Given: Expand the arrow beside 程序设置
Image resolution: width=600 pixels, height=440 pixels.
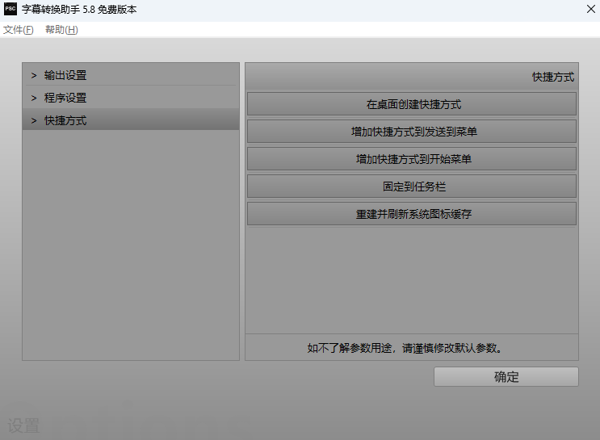Looking at the screenshot, I should (33, 98).
